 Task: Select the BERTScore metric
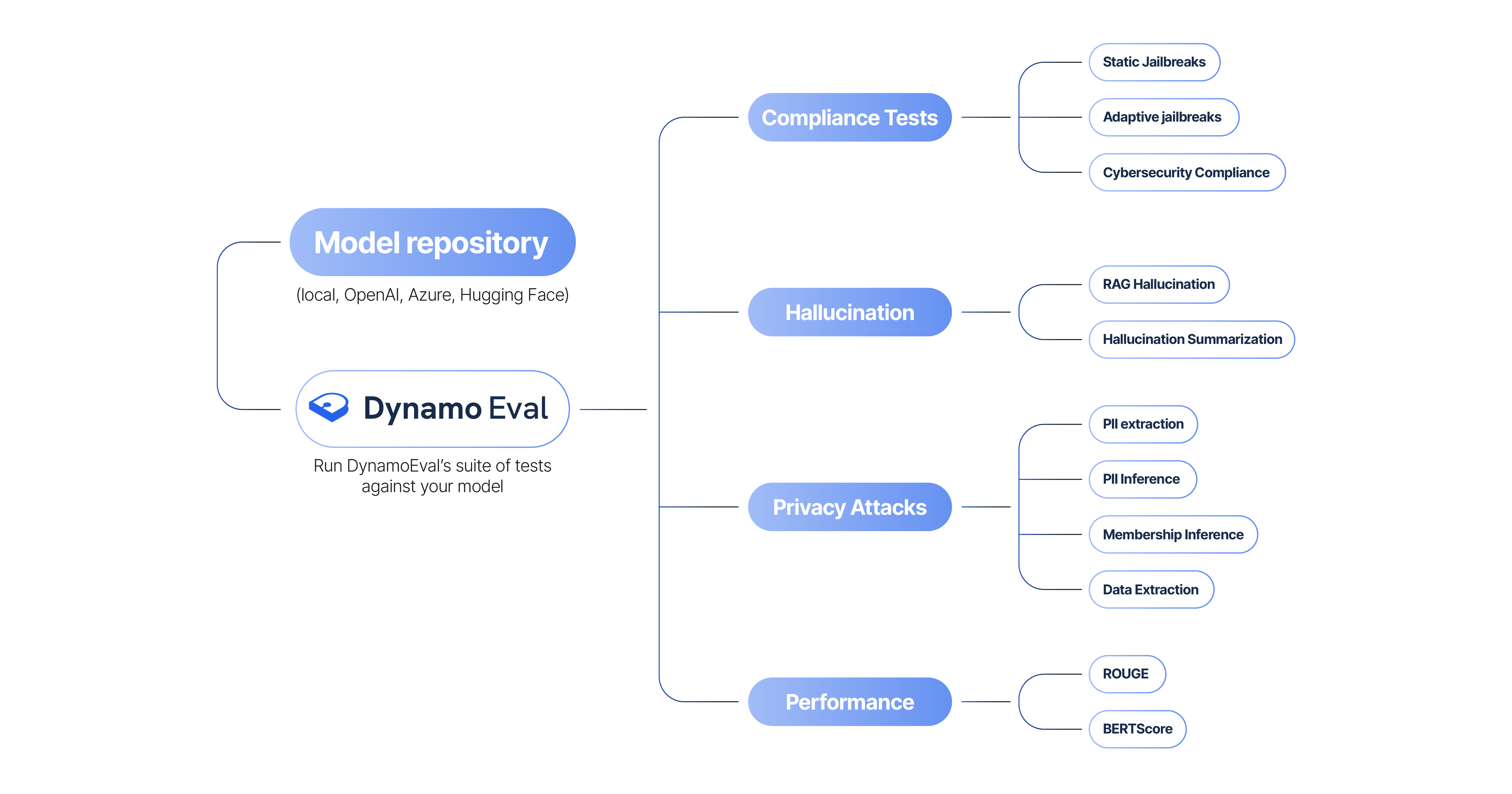pos(1138,729)
